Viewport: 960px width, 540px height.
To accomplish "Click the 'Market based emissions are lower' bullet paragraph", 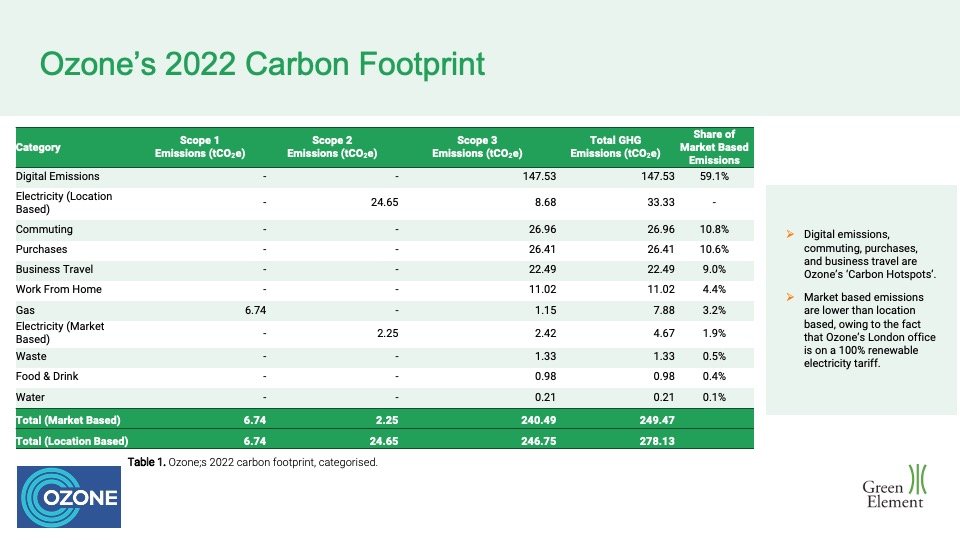I will 869,330.
